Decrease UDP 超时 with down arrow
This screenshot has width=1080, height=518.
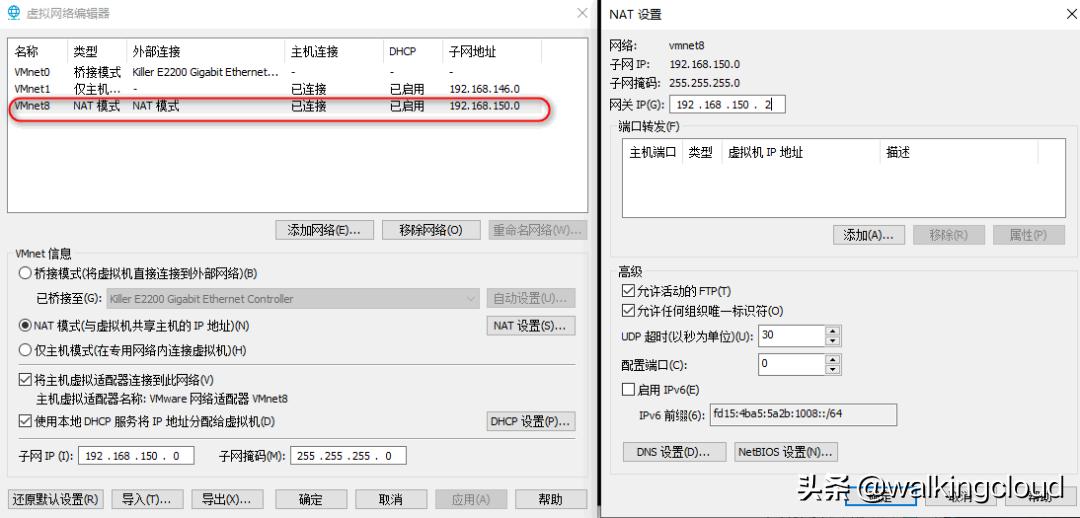[833, 341]
